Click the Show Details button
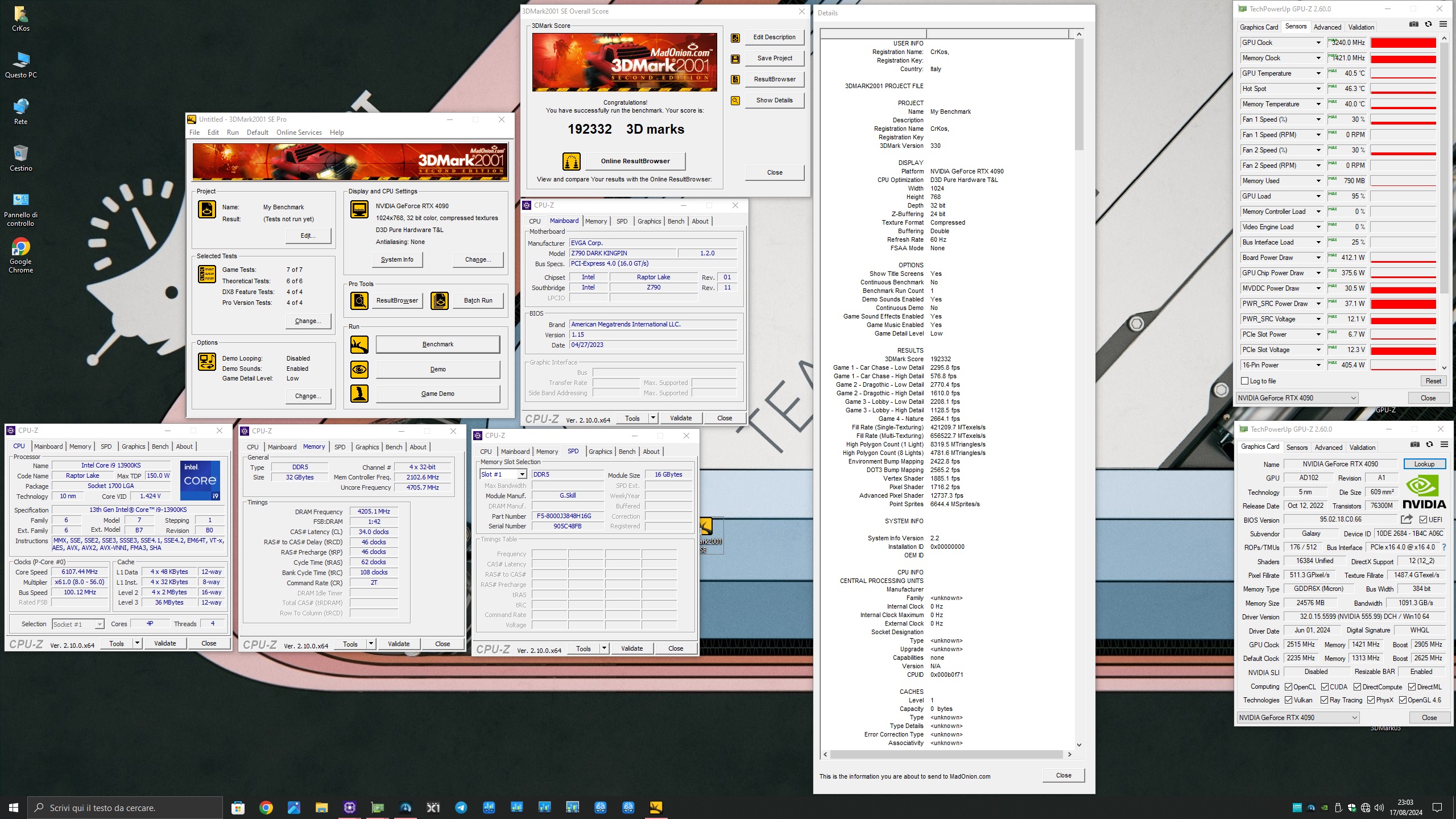 point(775,100)
